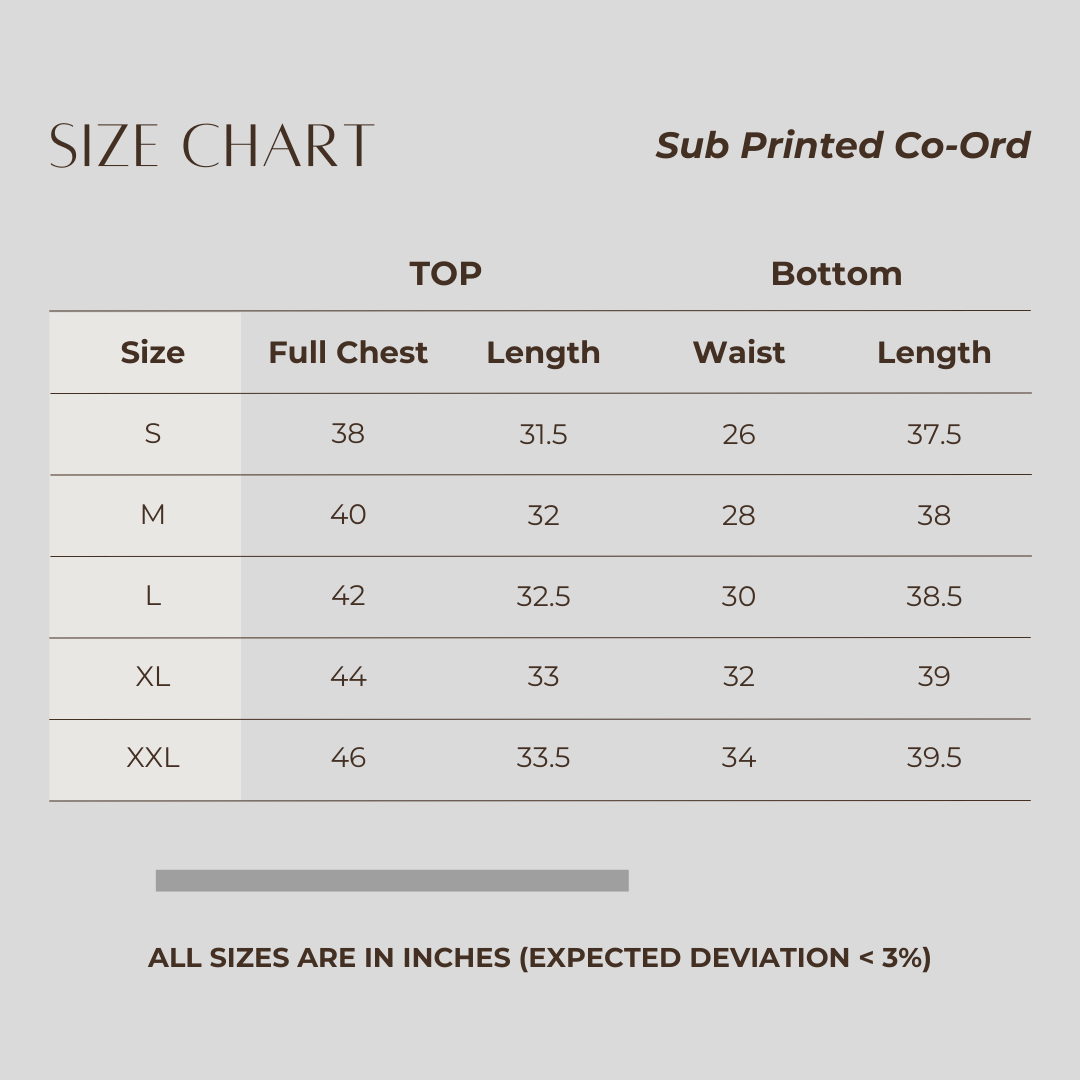Screen dimensions: 1080x1080
Task: Select the Length header under Bottom
Action: [x=934, y=353]
